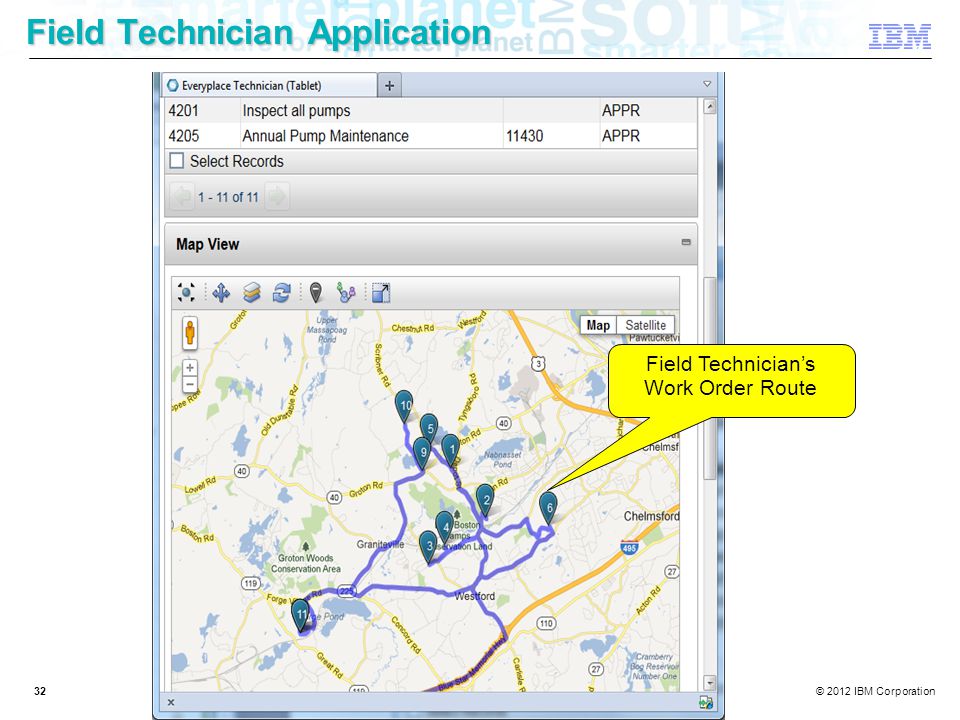
Task: Open work order 4201
Action: click(x=184, y=110)
